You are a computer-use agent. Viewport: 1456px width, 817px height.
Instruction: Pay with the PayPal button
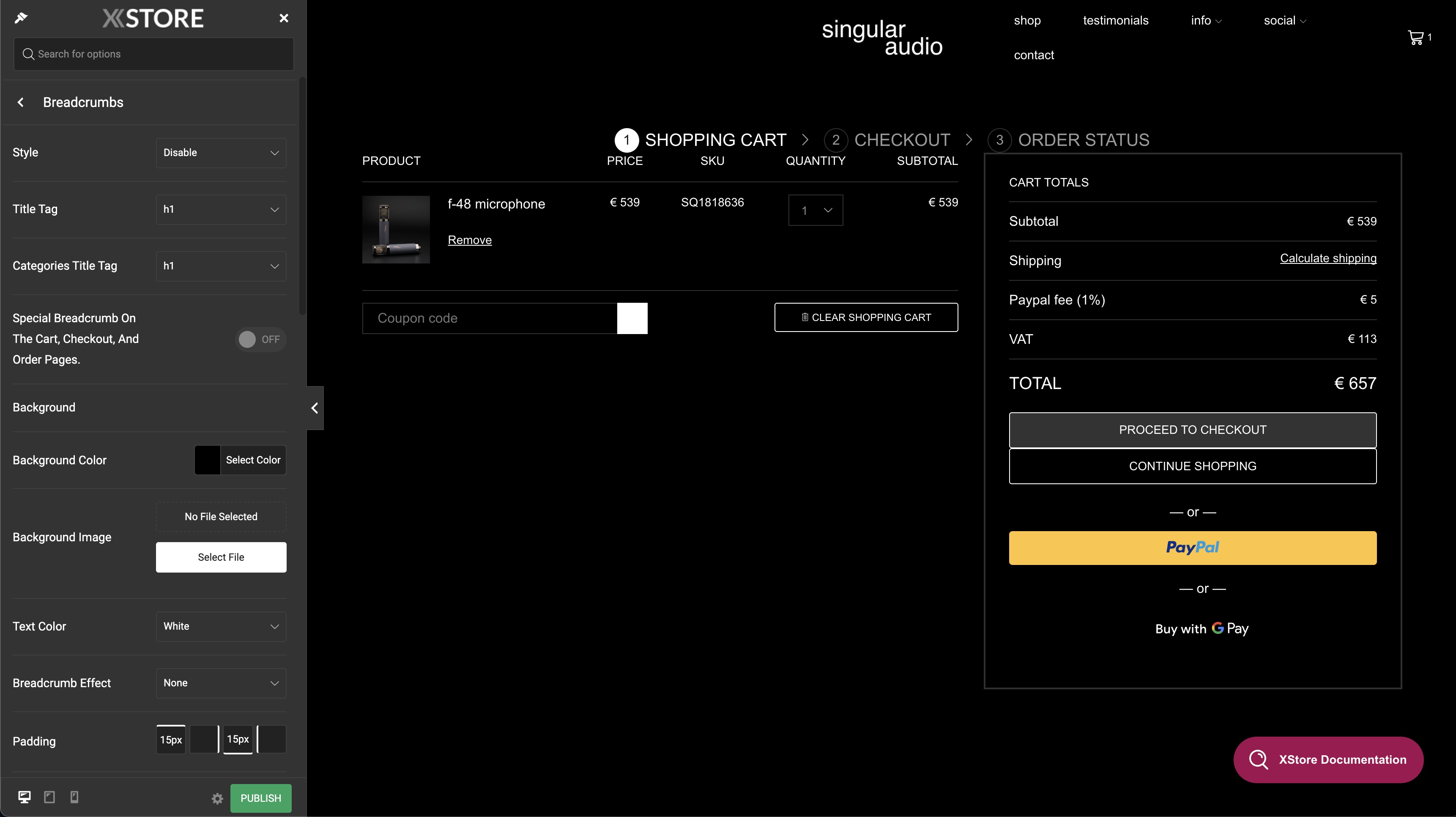1192,547
